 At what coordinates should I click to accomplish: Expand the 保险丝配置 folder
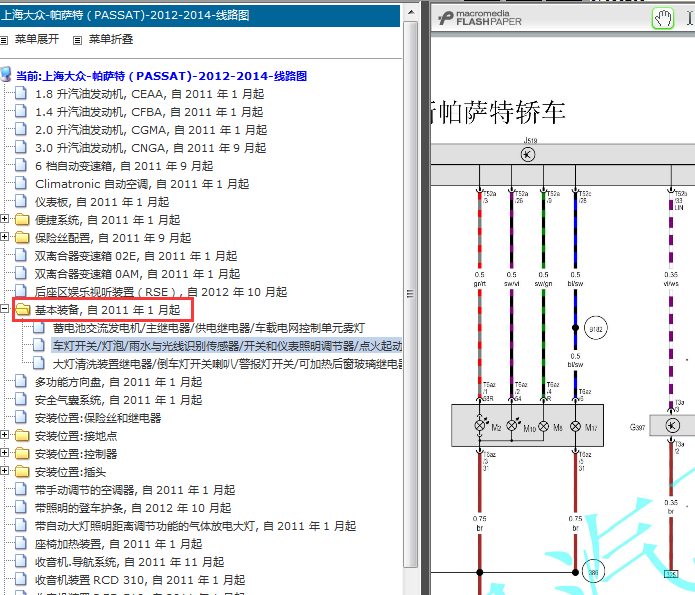coord(4,236)
